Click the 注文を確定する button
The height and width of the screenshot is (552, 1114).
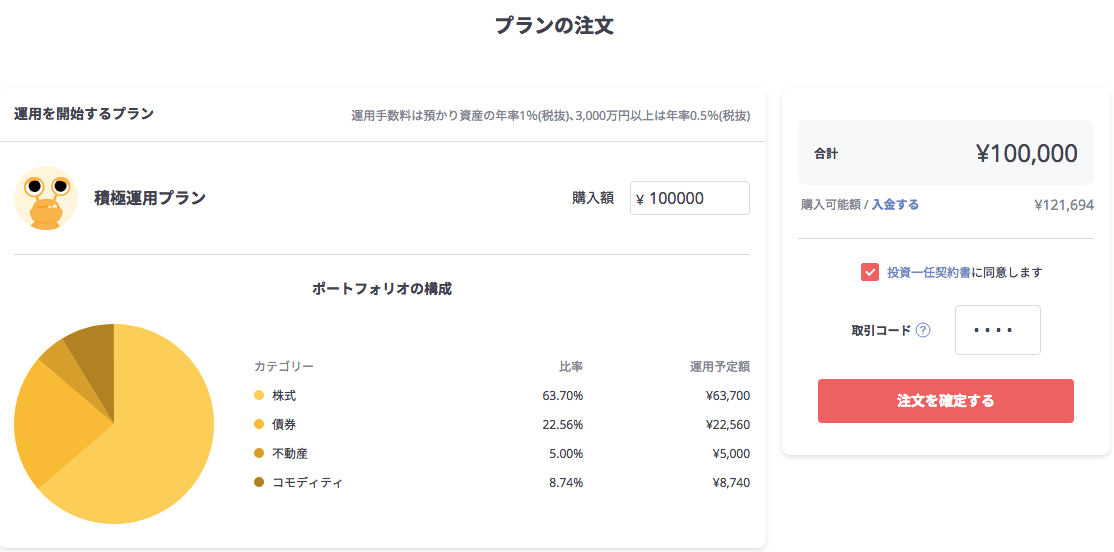946,401
